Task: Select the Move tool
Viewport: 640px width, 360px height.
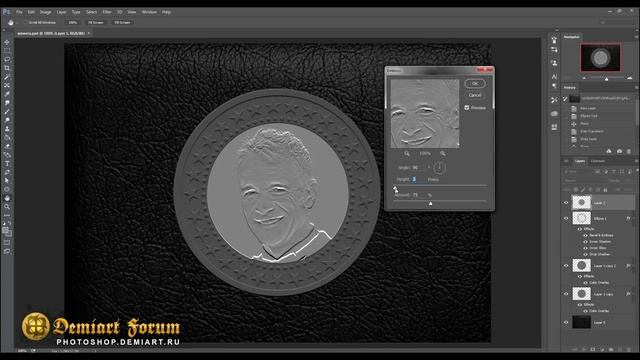Action: click(7, 42)
